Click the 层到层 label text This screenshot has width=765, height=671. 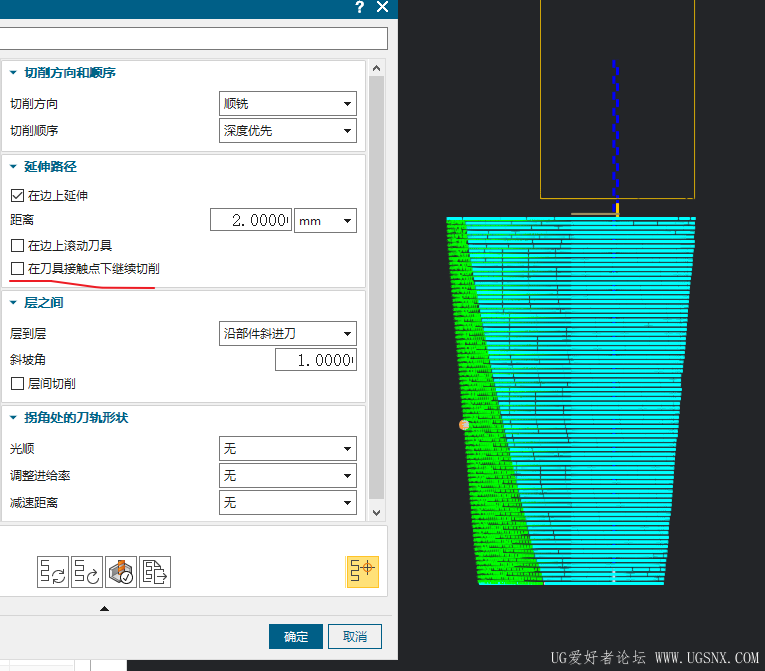[28, 334]
